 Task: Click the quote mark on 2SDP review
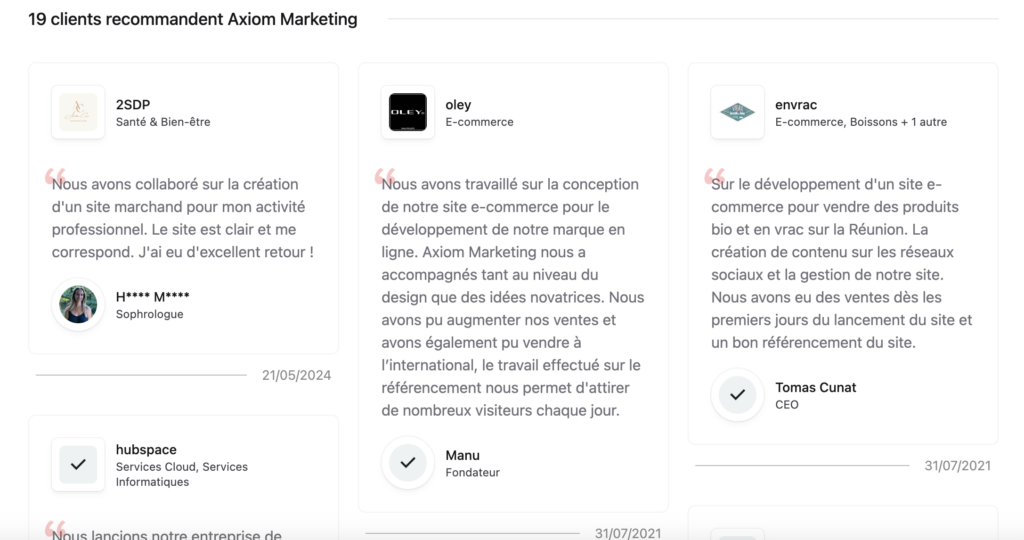pos(55,176)
